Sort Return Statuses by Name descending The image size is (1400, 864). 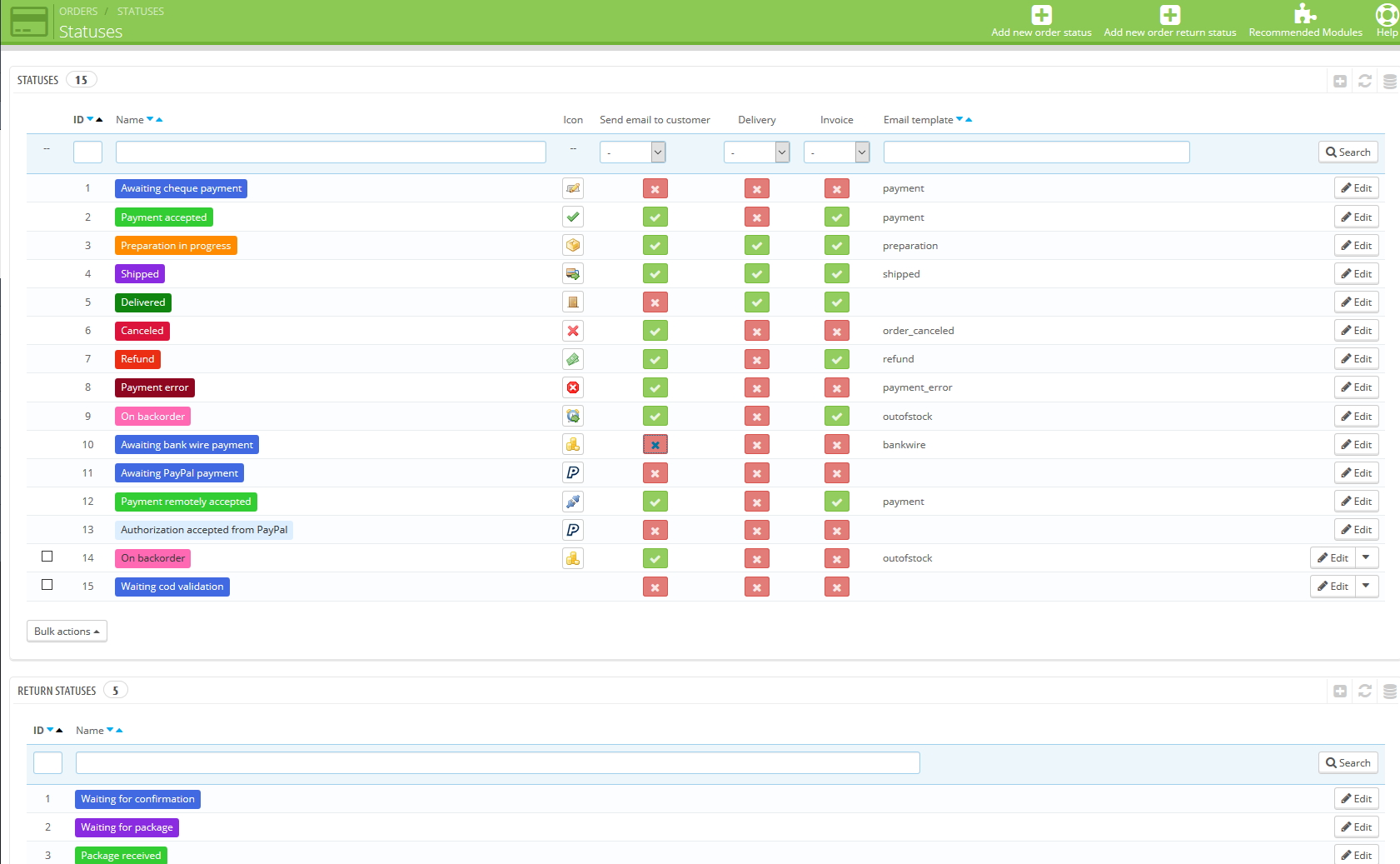tap(110, 730)
